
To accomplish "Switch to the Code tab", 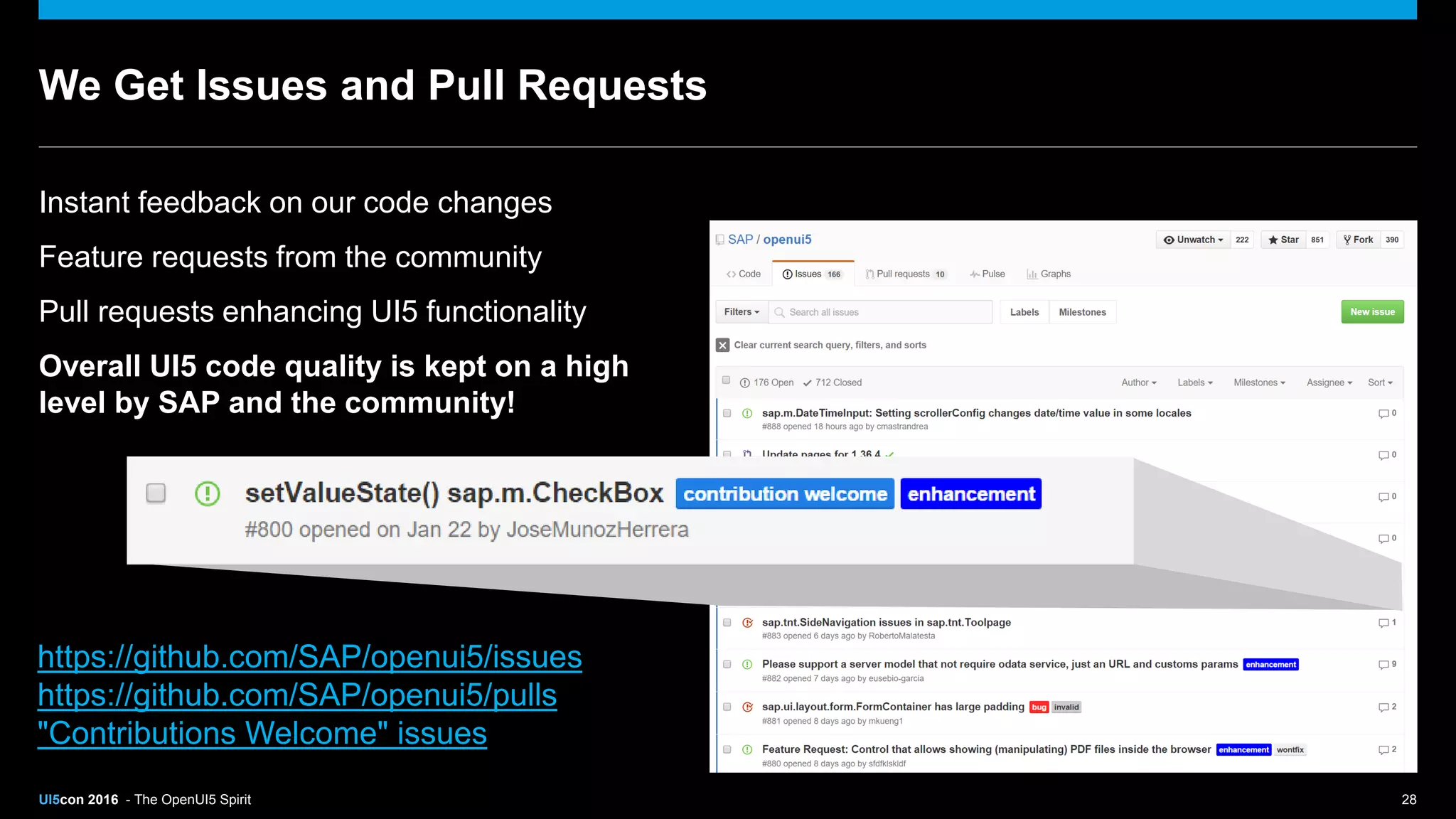I will coord(743,274).
